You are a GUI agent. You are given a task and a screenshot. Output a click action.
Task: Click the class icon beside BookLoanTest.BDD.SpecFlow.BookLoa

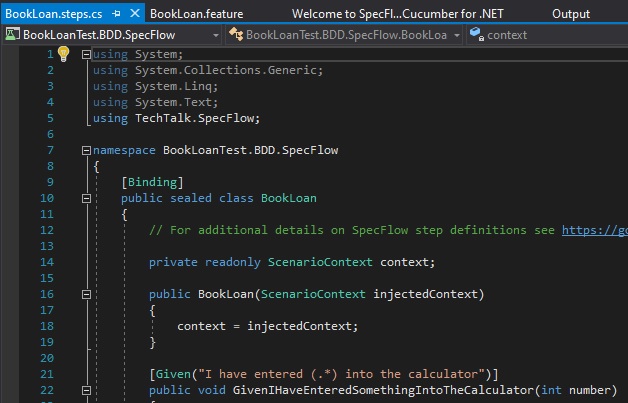236,34
